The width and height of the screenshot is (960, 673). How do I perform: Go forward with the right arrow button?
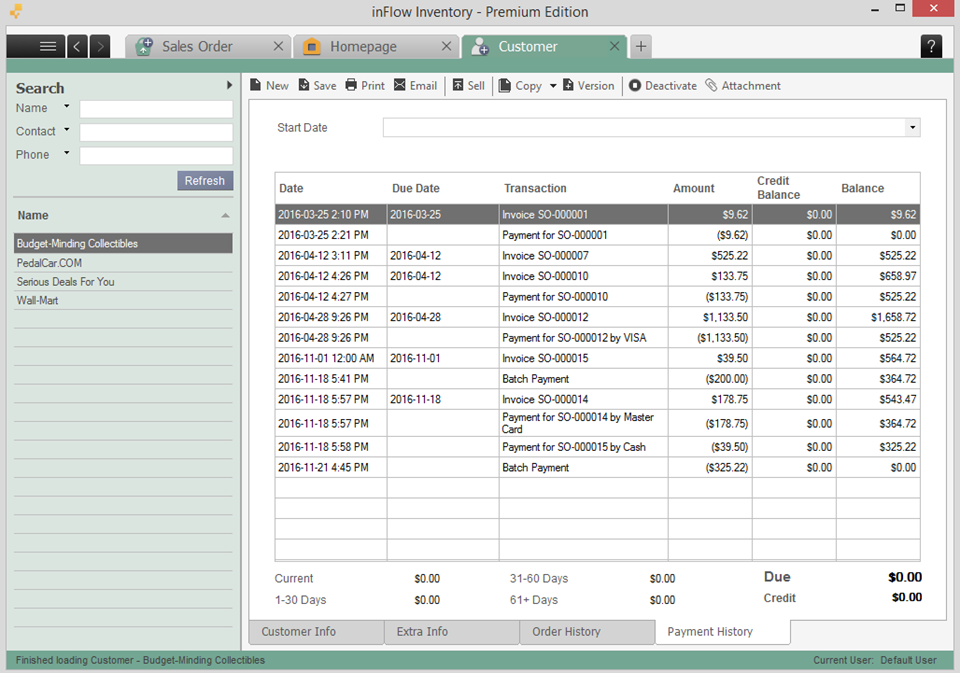point(100,47)
